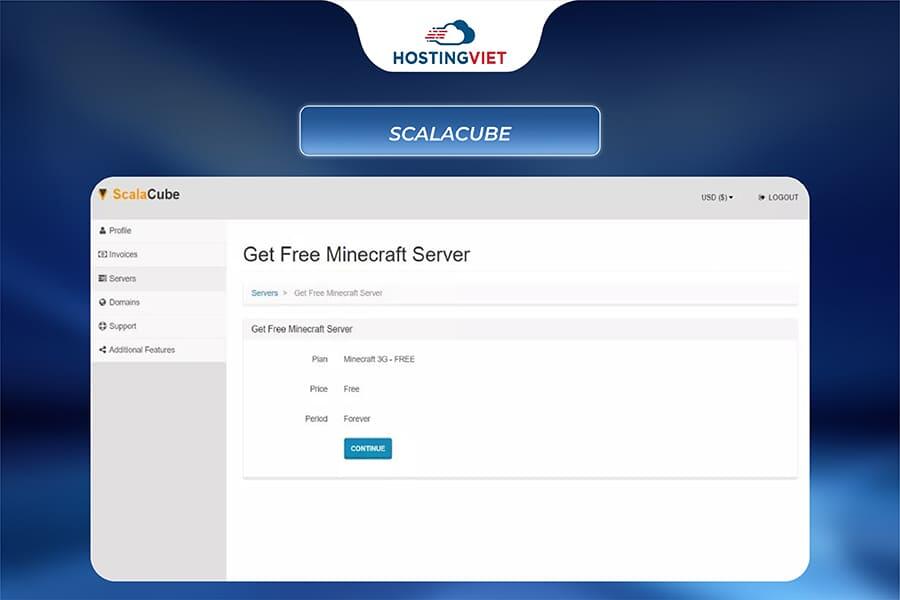Viewport: 900px width, 600px height.
Task: Open the Profile menu item
Action: coord(120,231)
